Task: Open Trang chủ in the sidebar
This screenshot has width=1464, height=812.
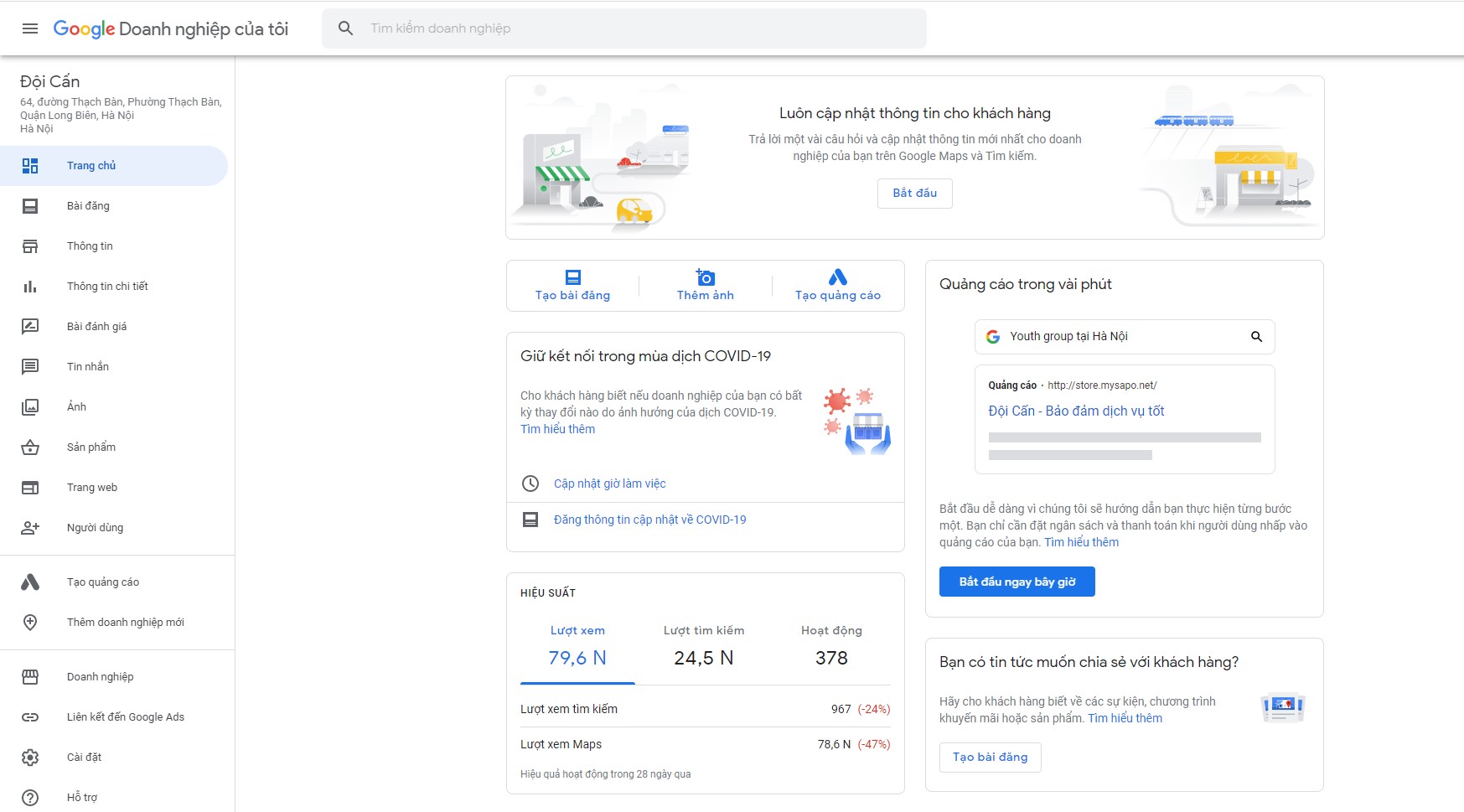Action: [x=114, y=166]
